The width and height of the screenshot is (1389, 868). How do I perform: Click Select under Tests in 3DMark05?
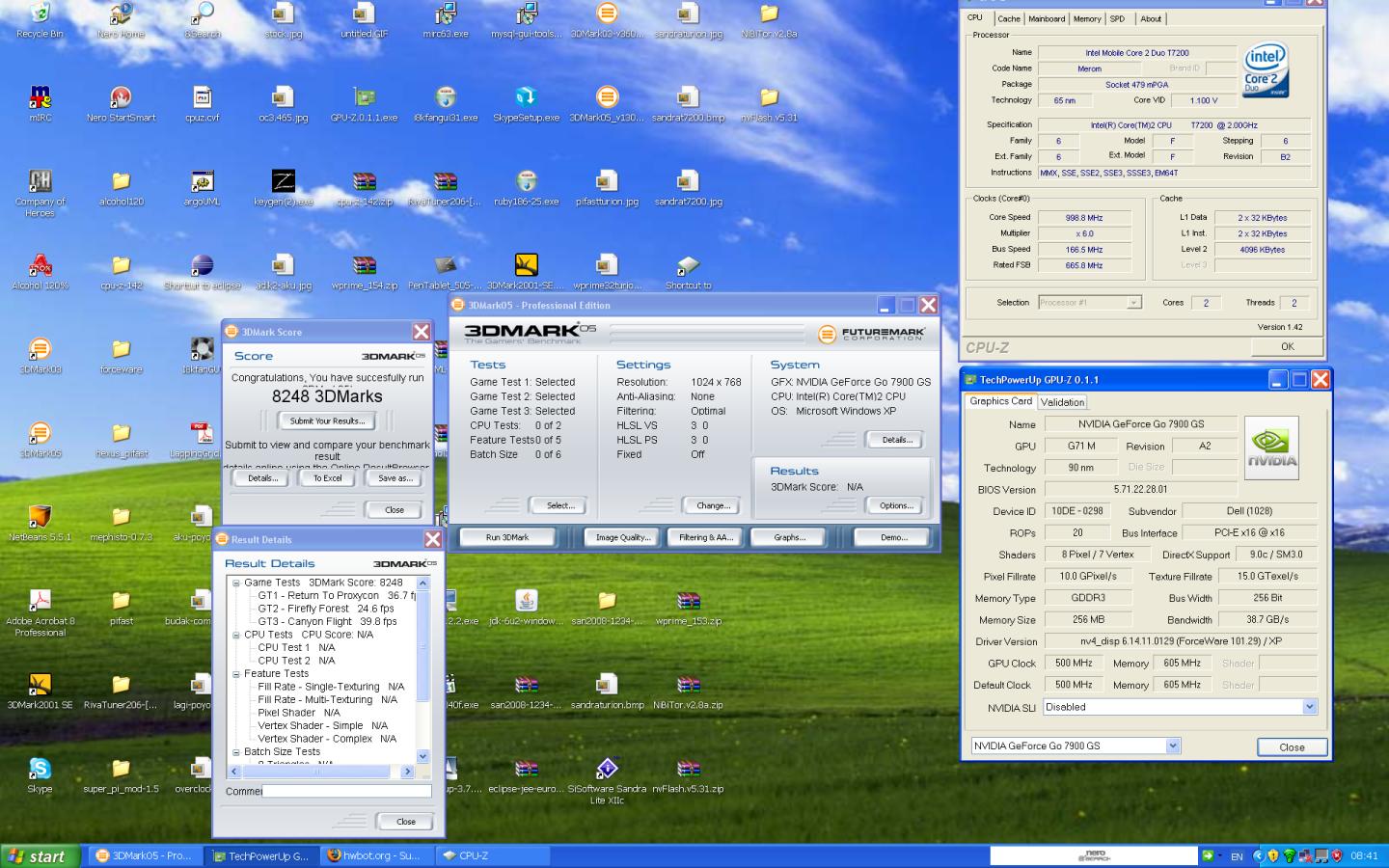coord(560,505)
